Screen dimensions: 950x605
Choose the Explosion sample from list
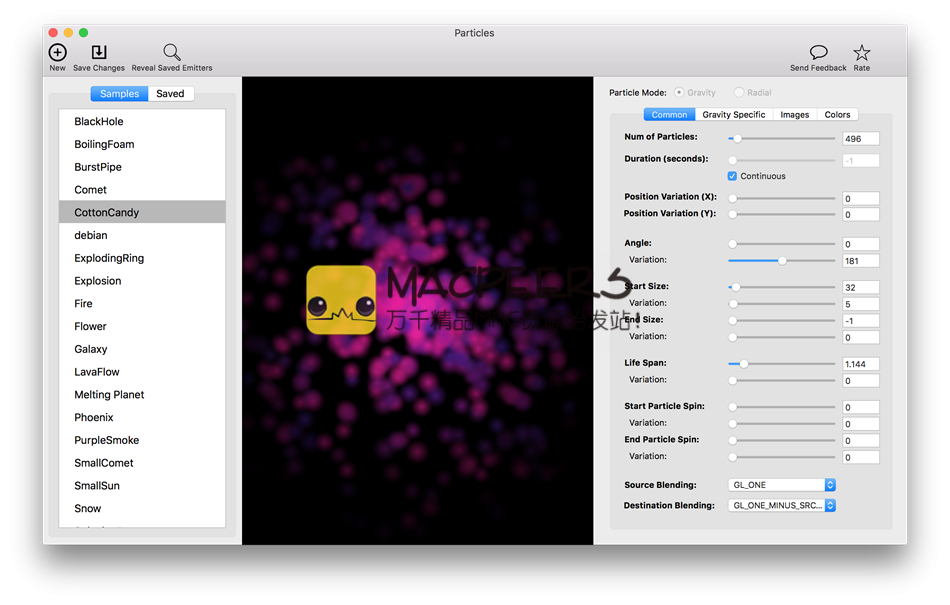(98, 281)
